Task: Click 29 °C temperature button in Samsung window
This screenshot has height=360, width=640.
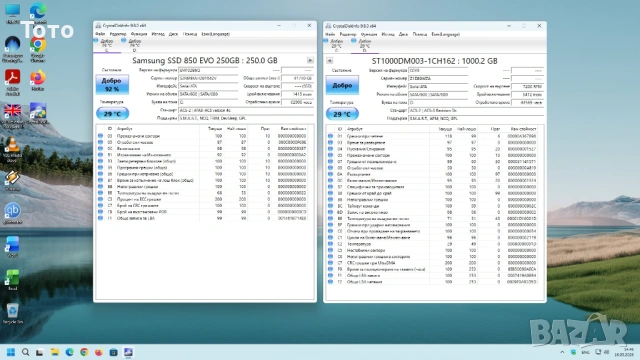Action: (x=112, y=113)
